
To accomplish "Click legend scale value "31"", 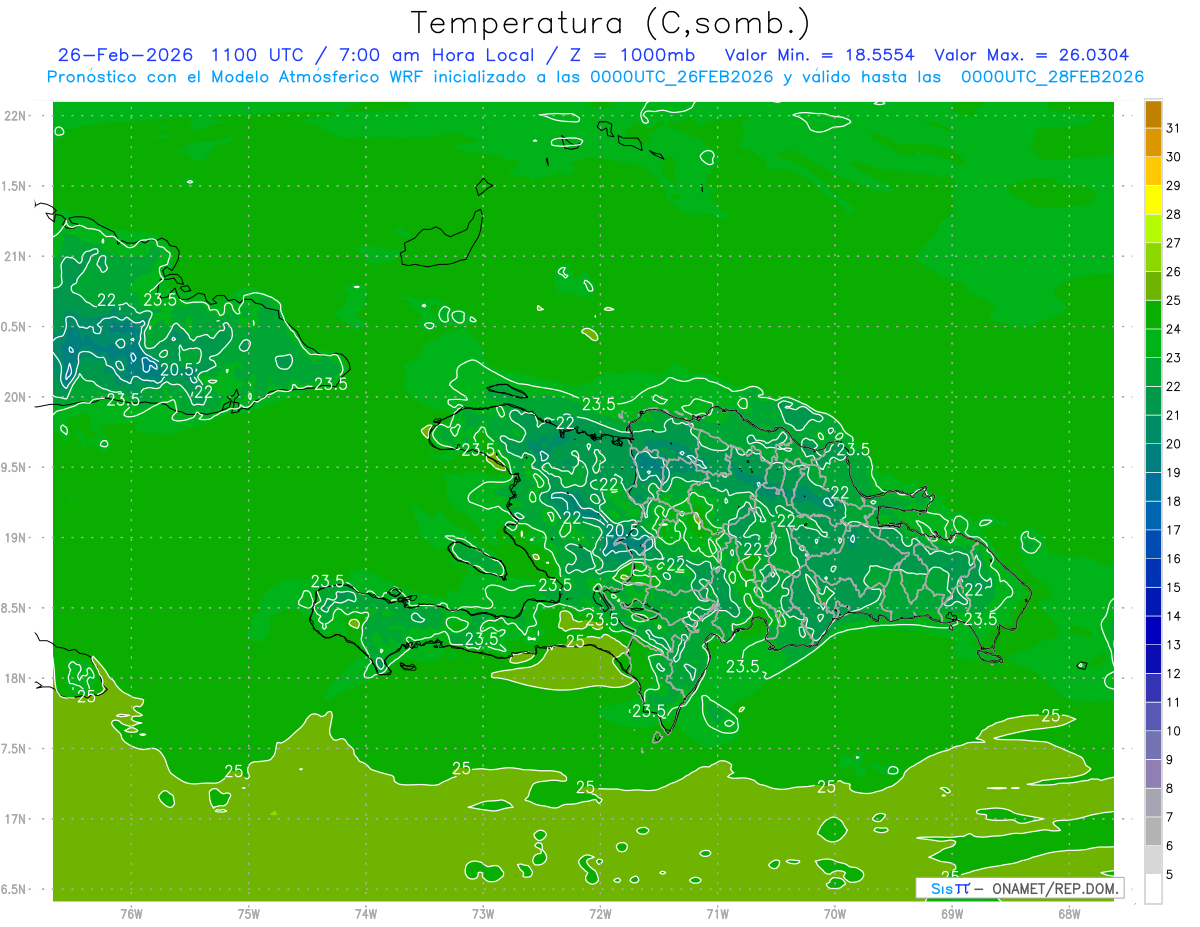I will [1174, 128].
